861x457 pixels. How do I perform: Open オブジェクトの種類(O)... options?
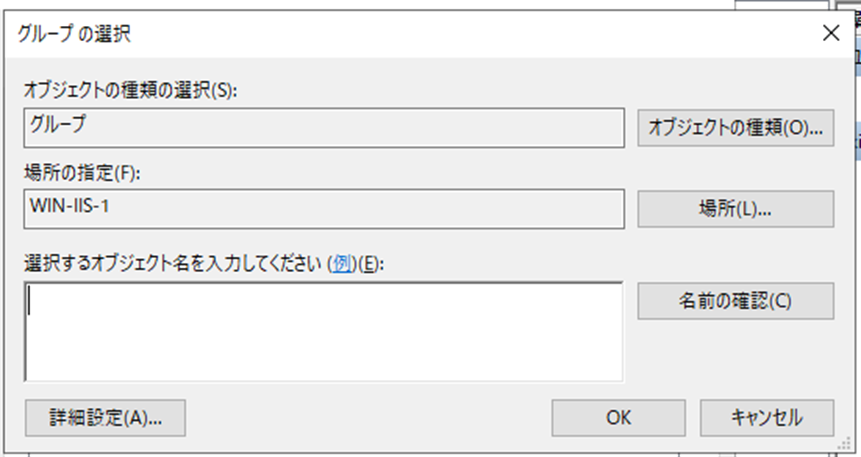click(735, 127)
